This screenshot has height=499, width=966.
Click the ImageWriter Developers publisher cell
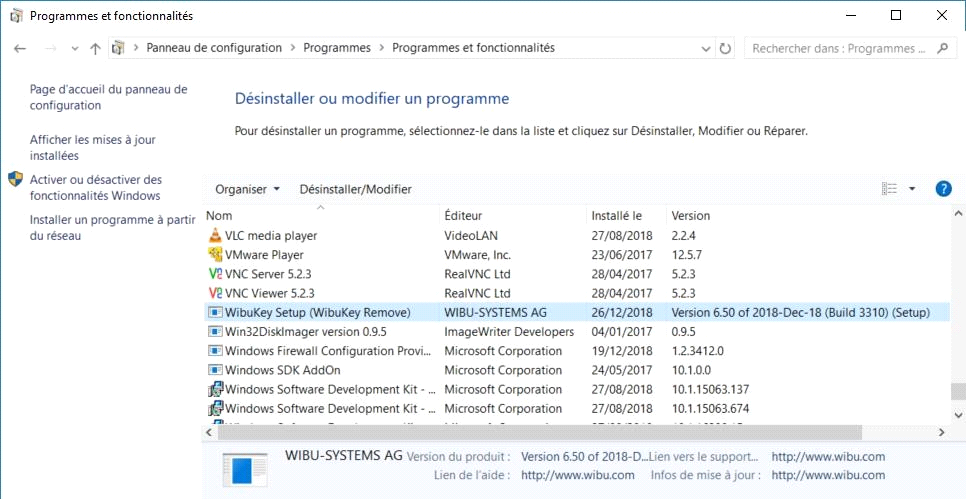509,332
